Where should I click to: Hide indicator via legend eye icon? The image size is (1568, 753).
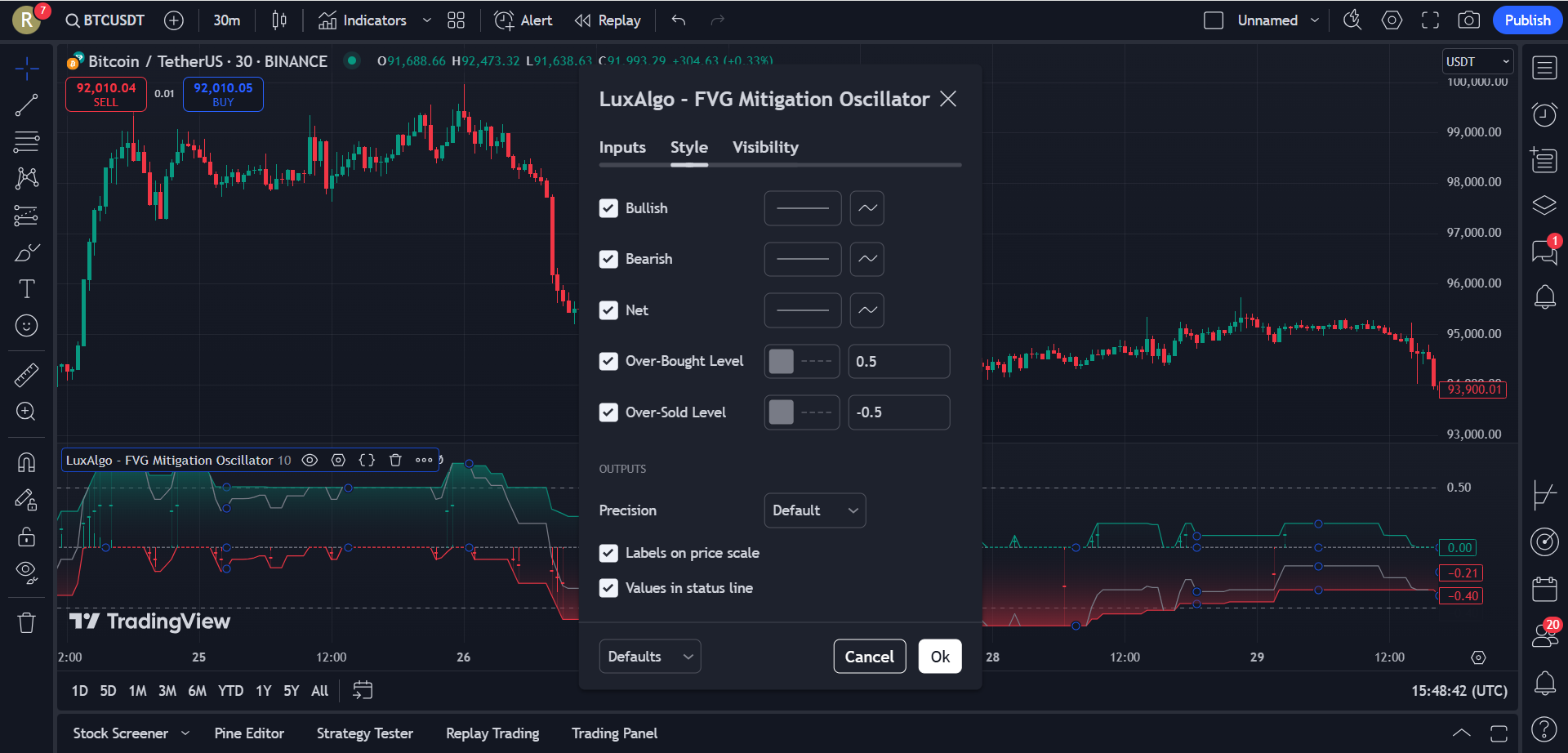tap(310, 460)
